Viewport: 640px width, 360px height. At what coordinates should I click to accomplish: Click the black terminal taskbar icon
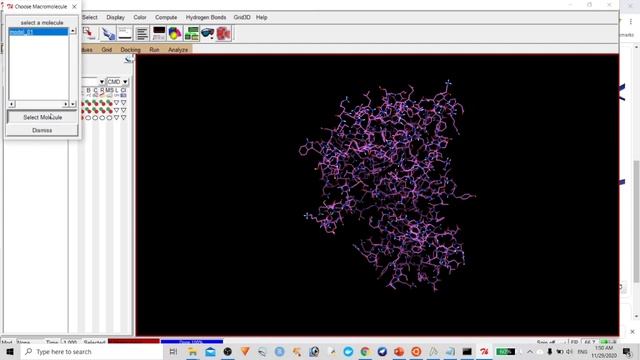[467, 351]
